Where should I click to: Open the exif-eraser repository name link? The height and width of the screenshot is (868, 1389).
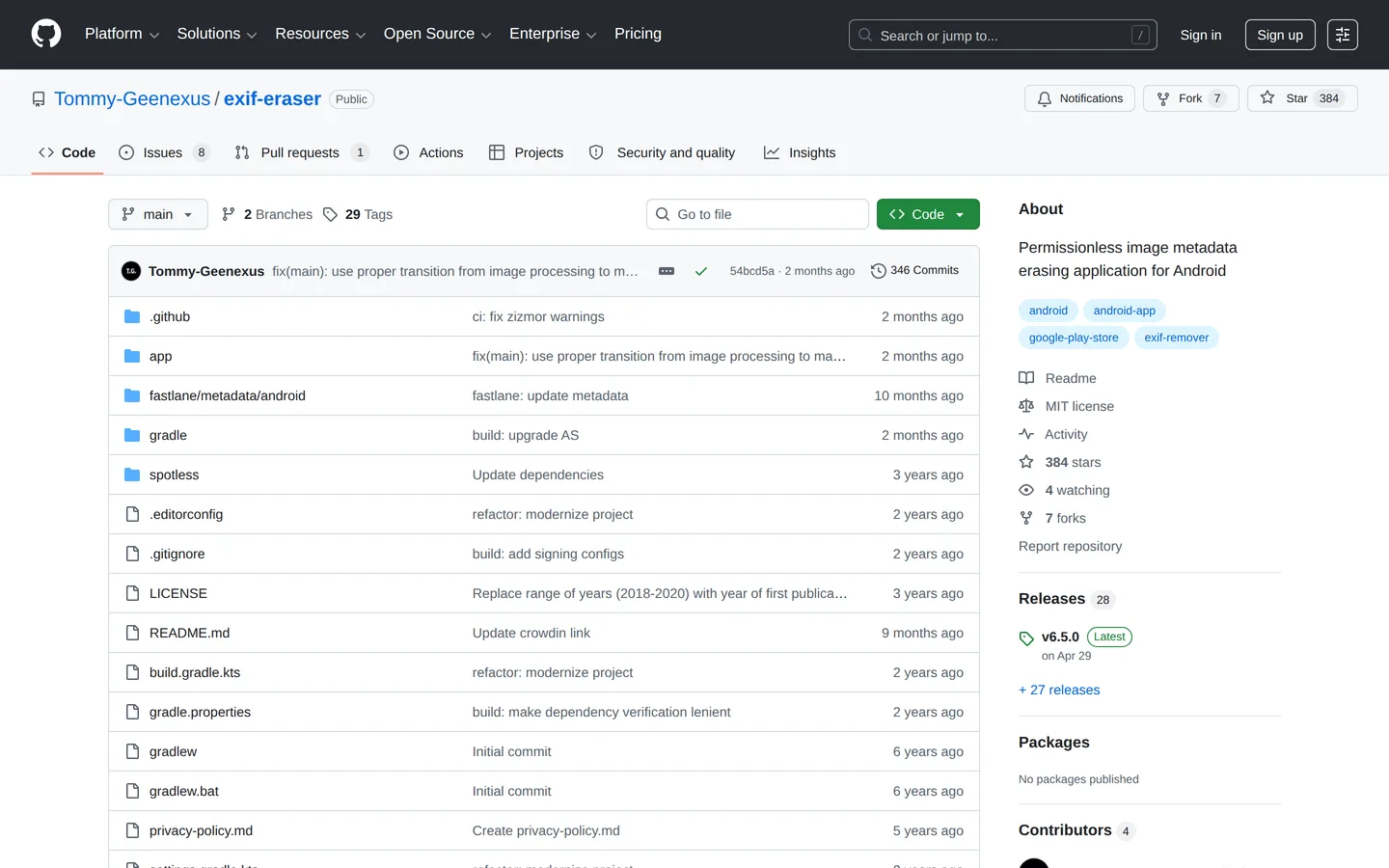(272, 99)
